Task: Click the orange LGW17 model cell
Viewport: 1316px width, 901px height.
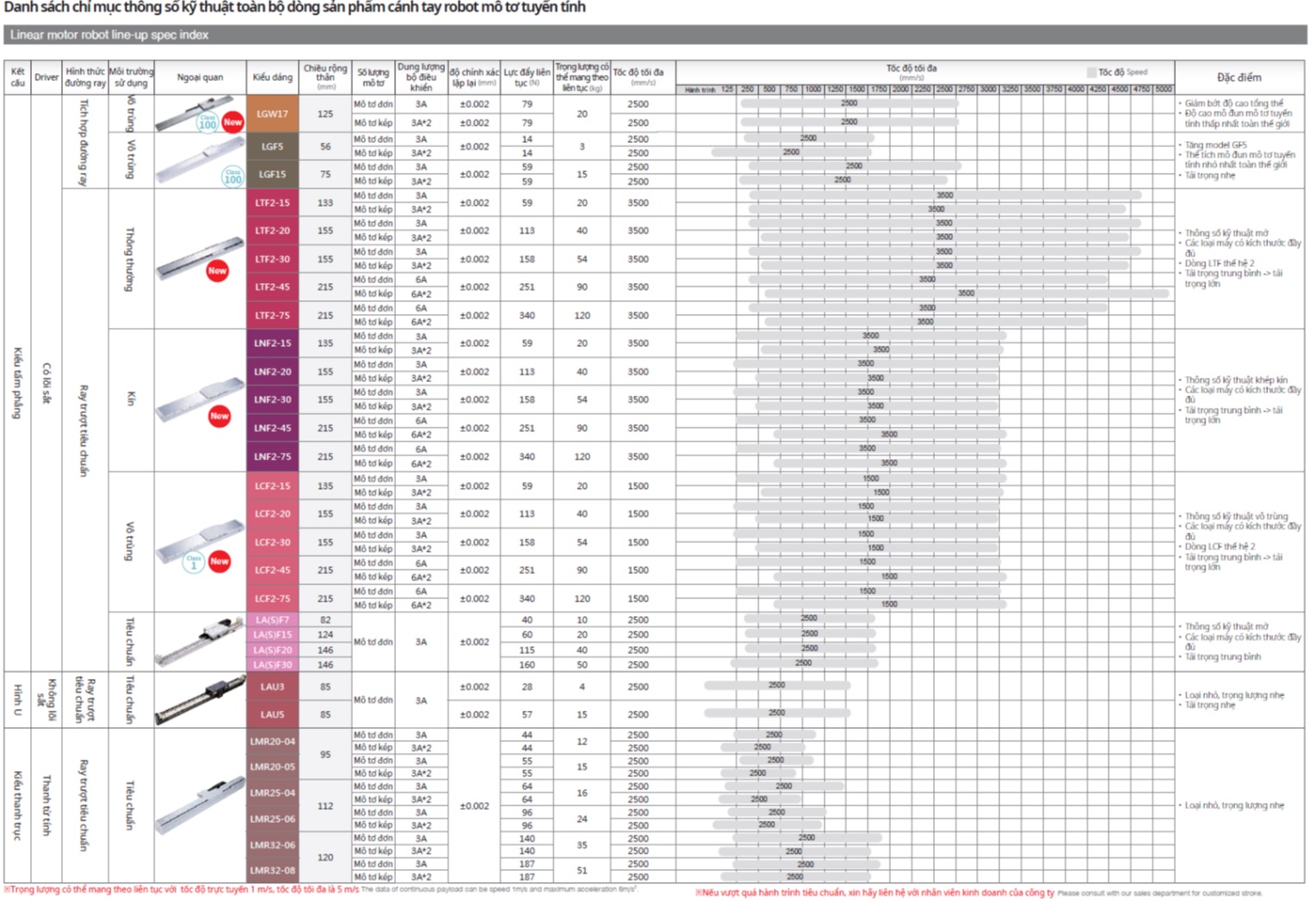Action: (272, 114)
